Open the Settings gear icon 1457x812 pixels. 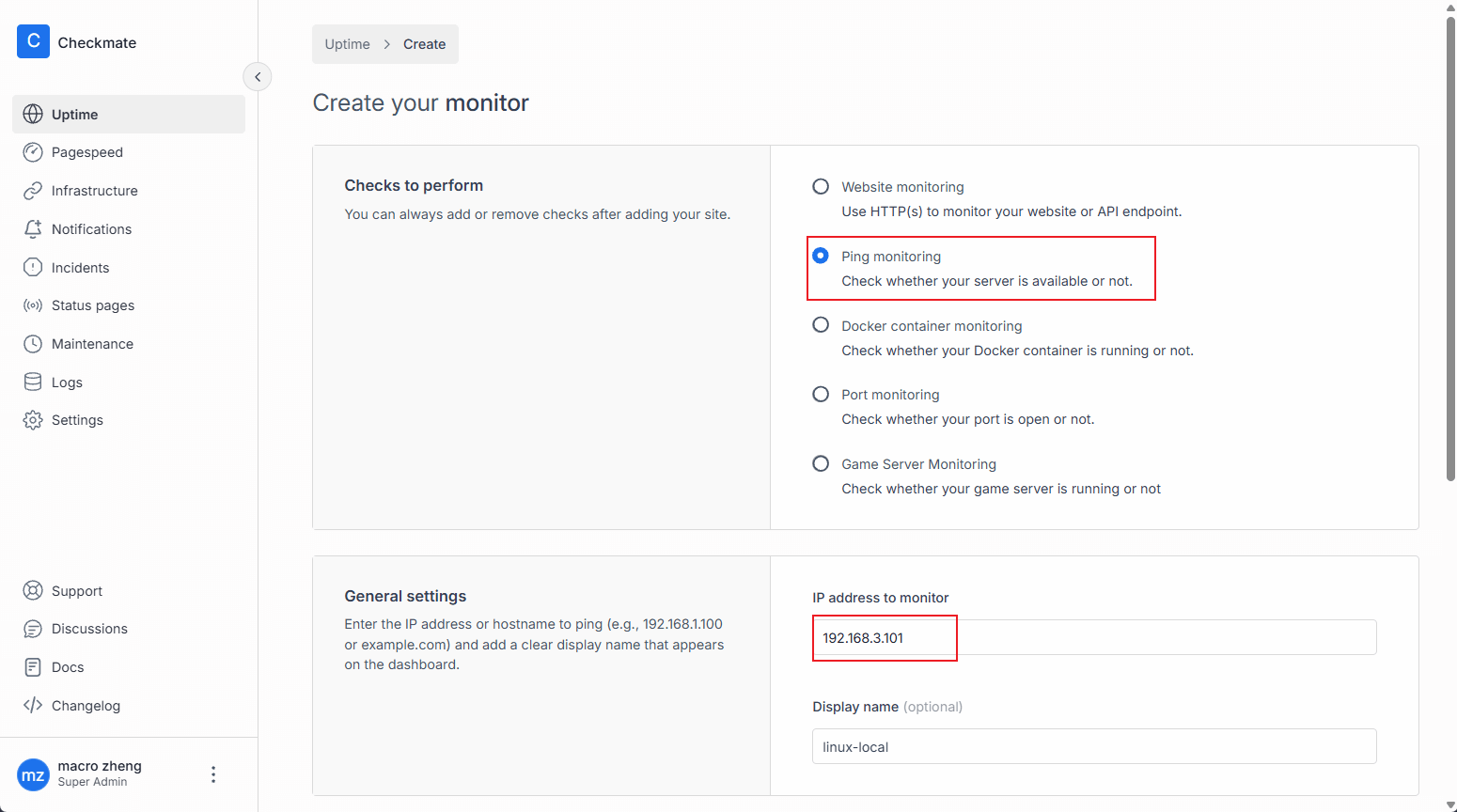pyautogui.click(x=33, y=420)
